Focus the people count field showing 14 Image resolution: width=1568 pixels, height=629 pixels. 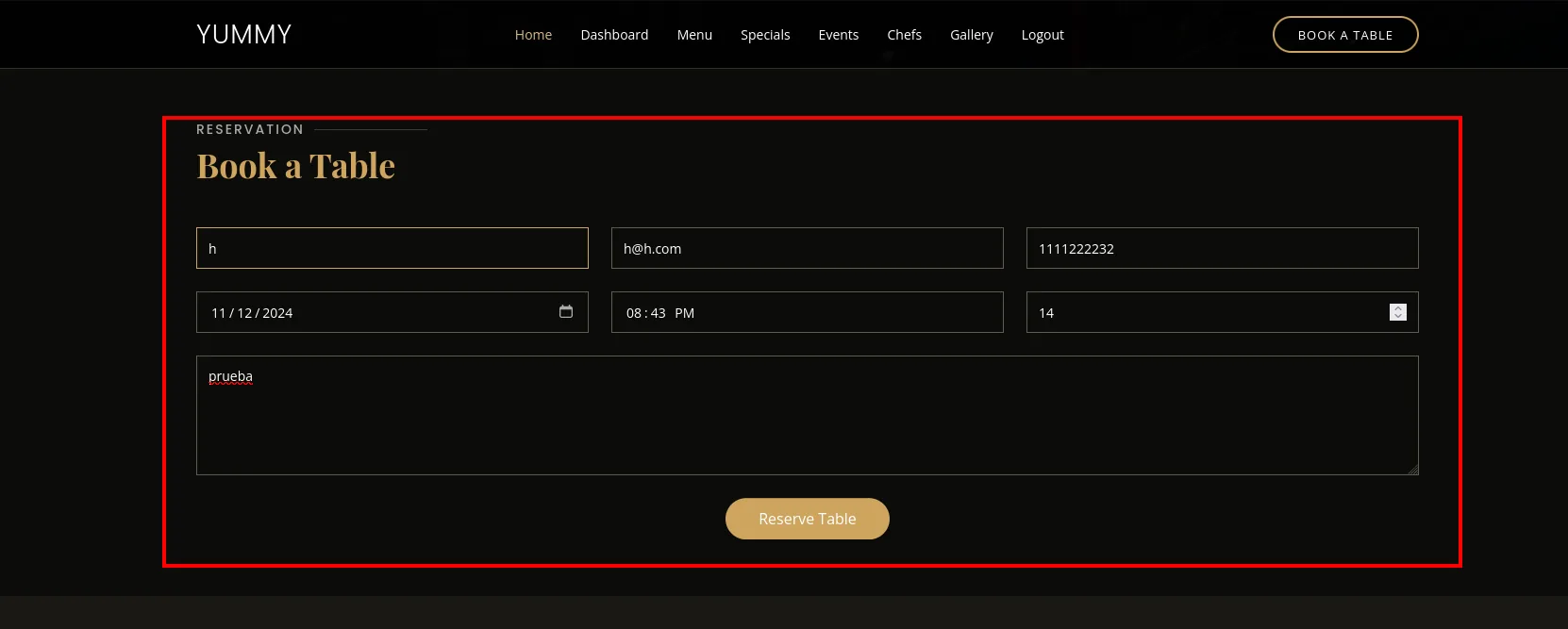pos(1223,312)
